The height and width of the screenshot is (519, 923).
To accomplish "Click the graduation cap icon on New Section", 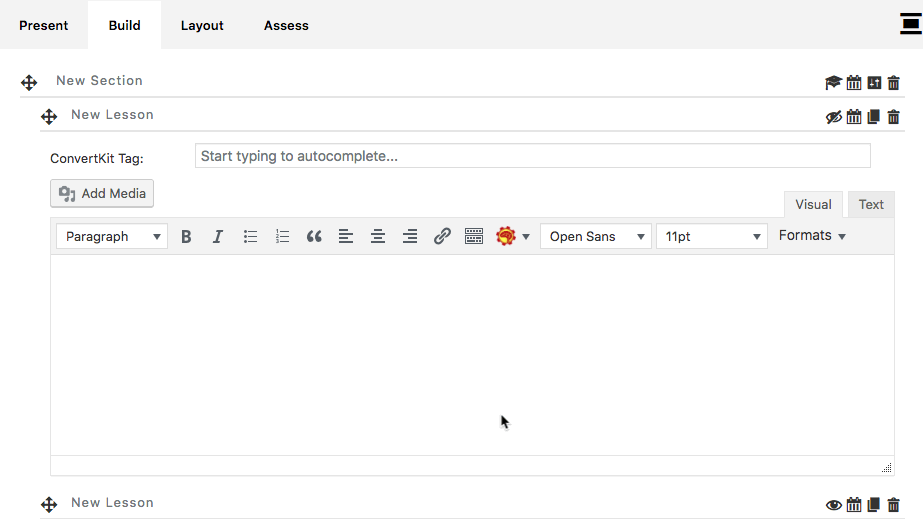I will point(833,83).
